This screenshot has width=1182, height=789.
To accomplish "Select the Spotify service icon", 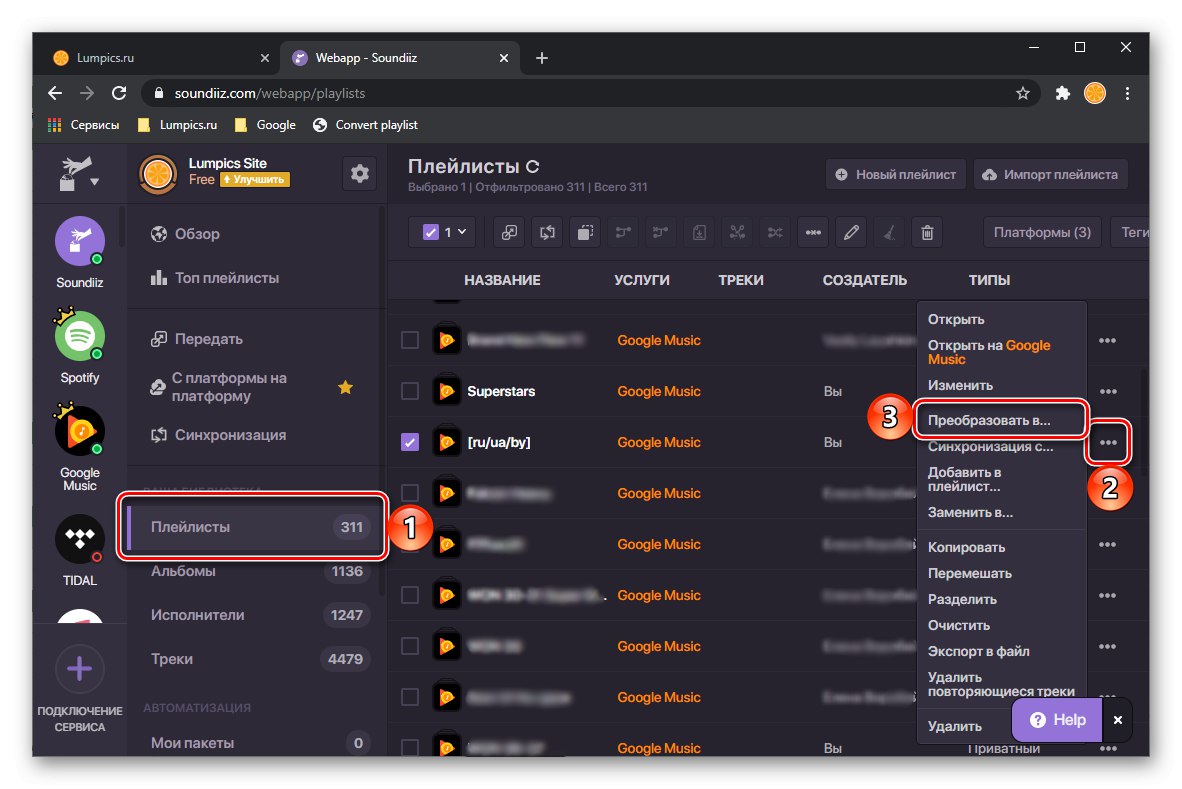I will click(x=80, y=335).
